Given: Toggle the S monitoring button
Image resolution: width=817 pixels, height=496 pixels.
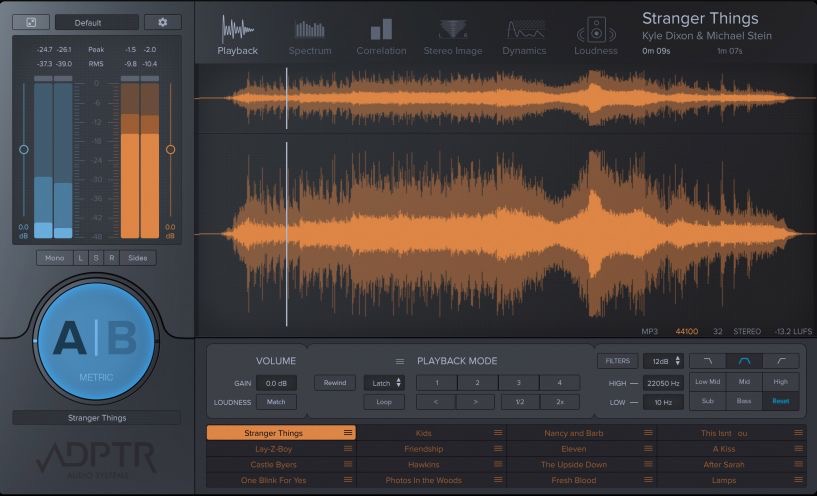Looking at the screenshot, I should [96, 258].
